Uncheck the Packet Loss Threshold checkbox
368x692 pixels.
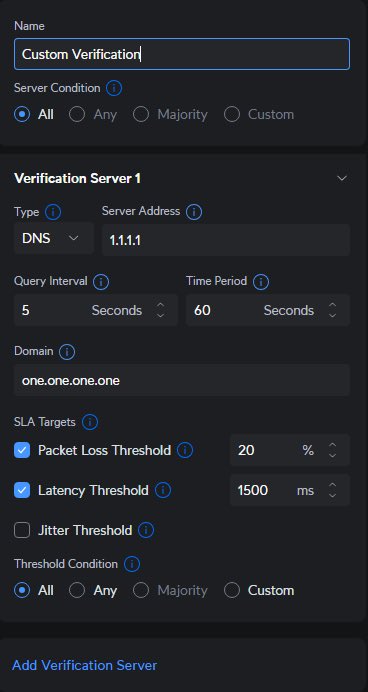point(22,450)
